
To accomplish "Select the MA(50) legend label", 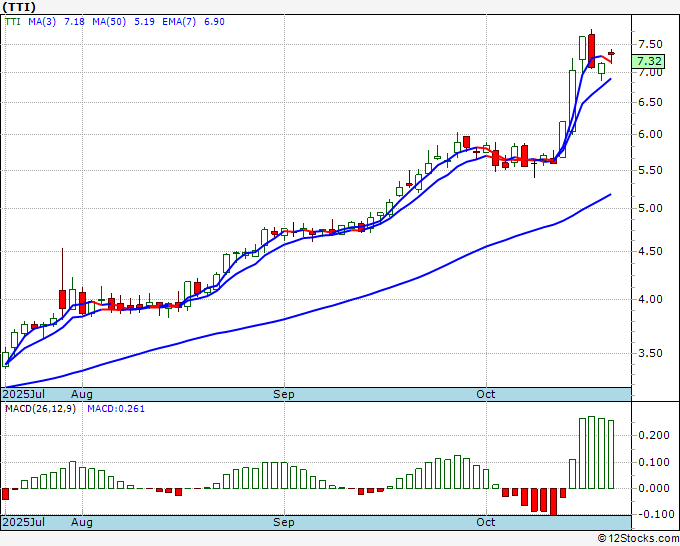I will click(109, 21).
